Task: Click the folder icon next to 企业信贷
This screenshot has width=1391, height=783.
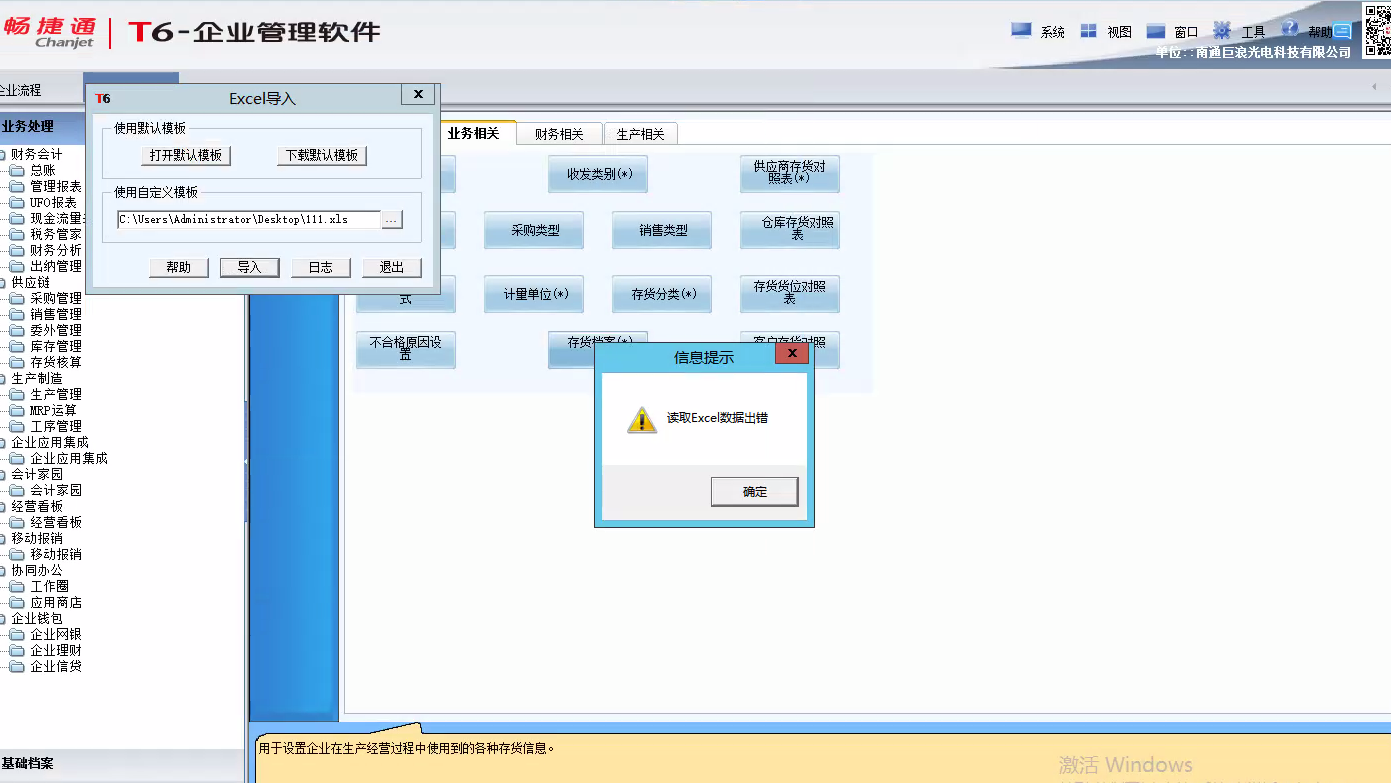Action: (x=17, y=666)
